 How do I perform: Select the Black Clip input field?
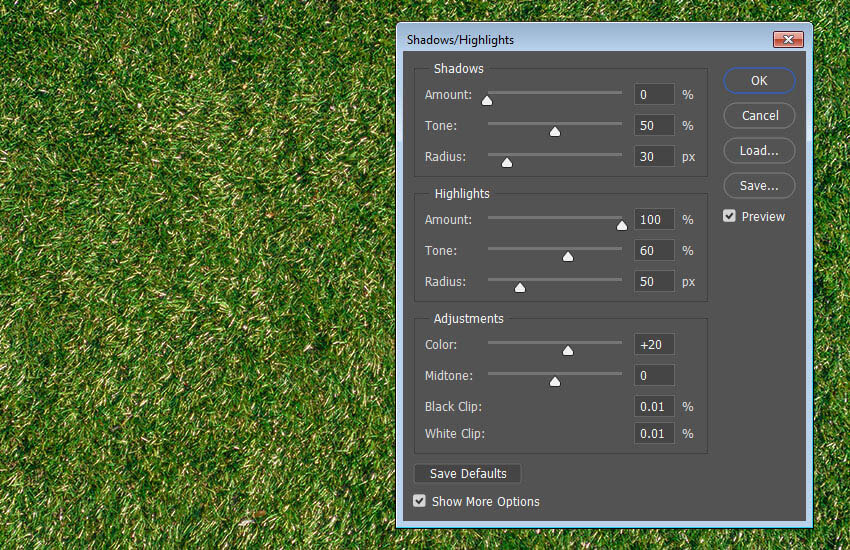(x=654, y=407)
